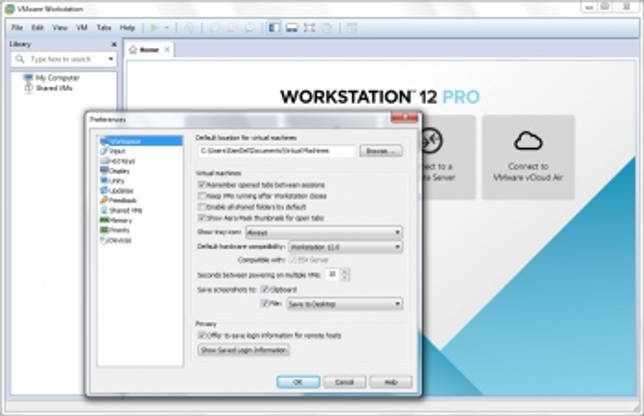Enable Keep VMs running after Workstation closes
644x416 pixels.
tap(202, 195)
